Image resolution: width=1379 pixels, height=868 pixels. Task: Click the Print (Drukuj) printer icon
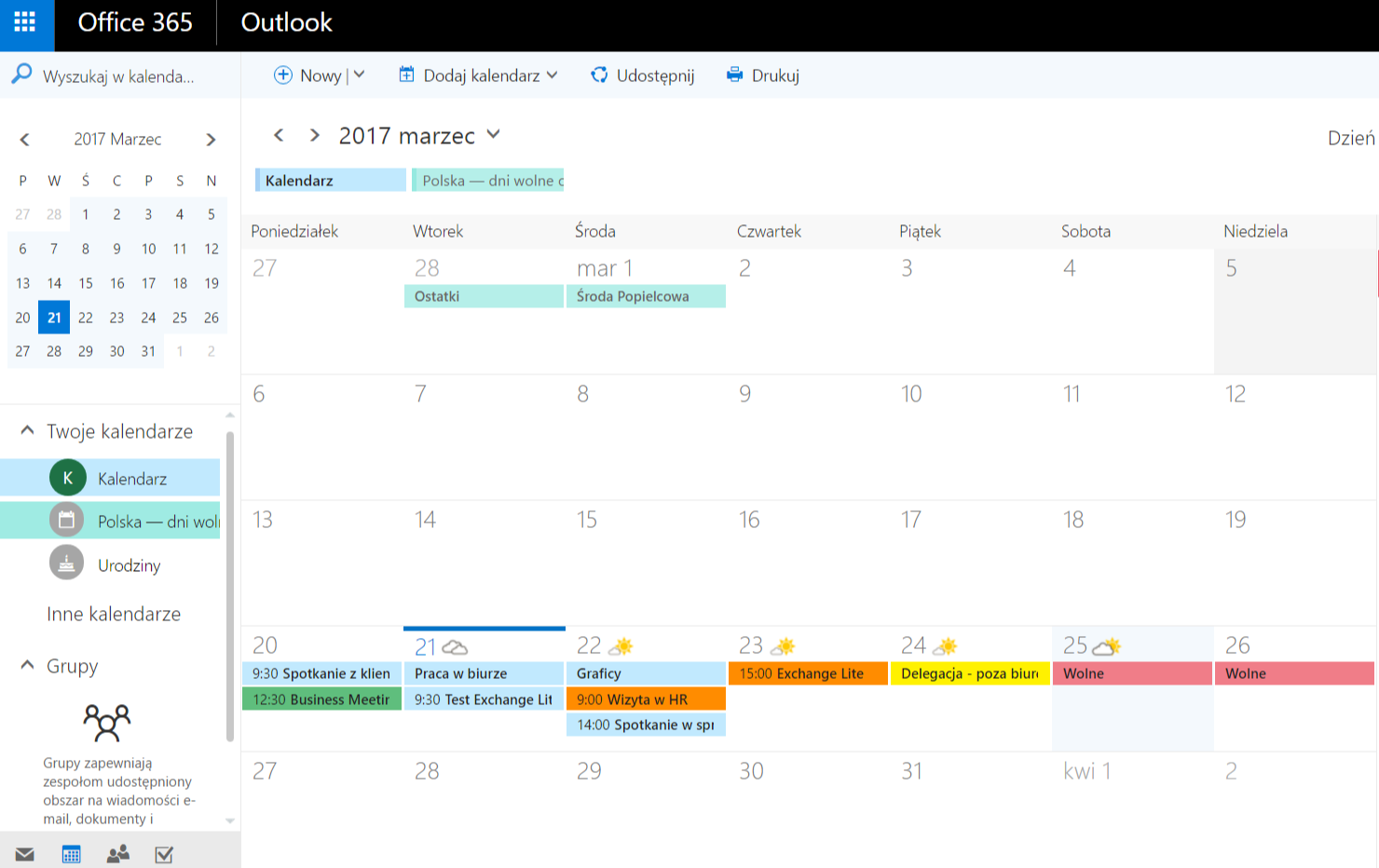[x=735, y=75]
